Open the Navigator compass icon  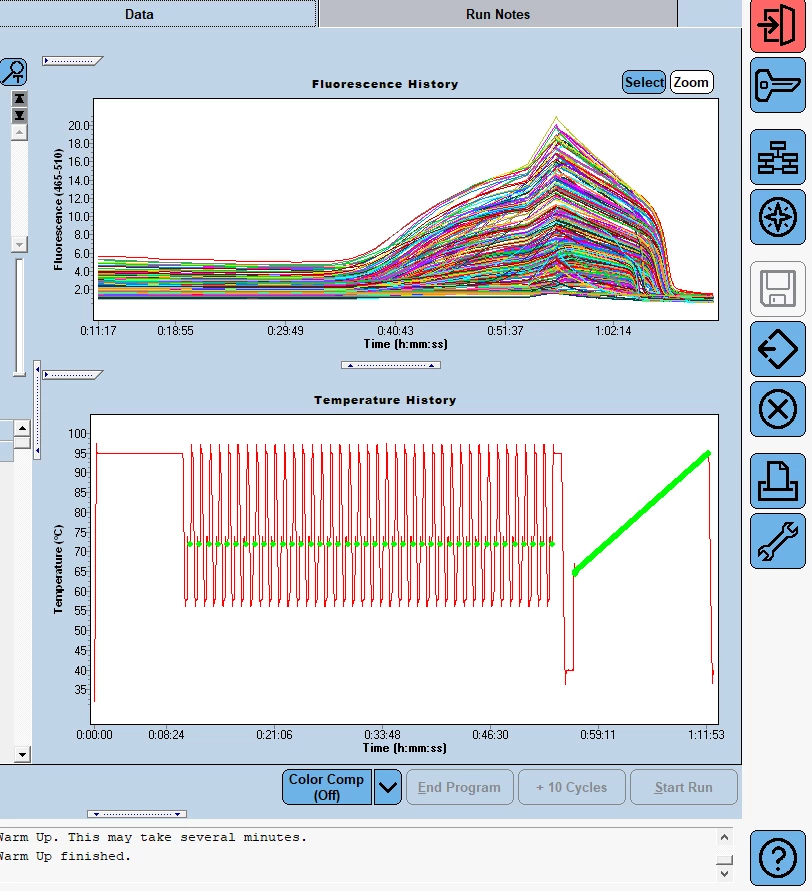[x=777, y=217]
